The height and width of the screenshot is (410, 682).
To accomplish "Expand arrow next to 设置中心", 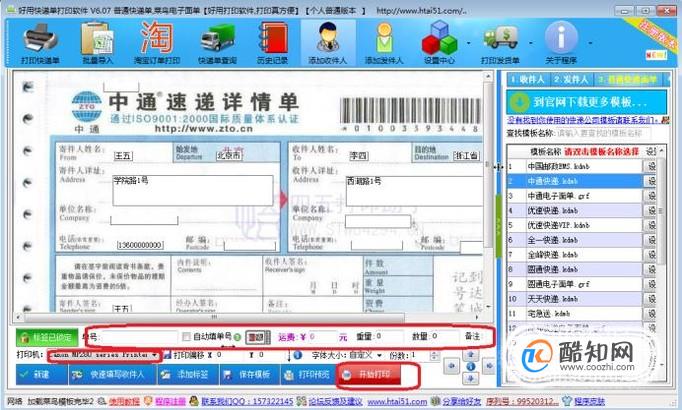I will point(468,43).
